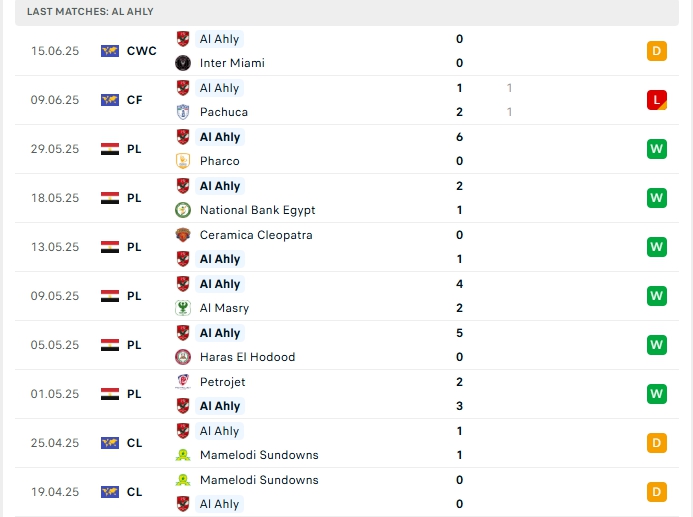The height and width of the screenshot is (517, 693).
Task: Open the Inter Miami team link
Action: click(232, 63)
